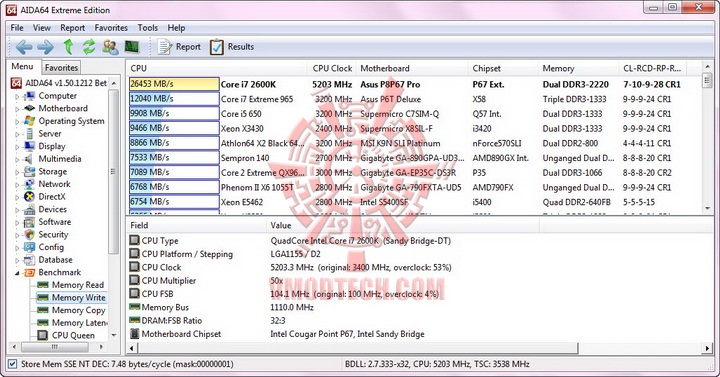Select DirectX tree node

[52, 197]
